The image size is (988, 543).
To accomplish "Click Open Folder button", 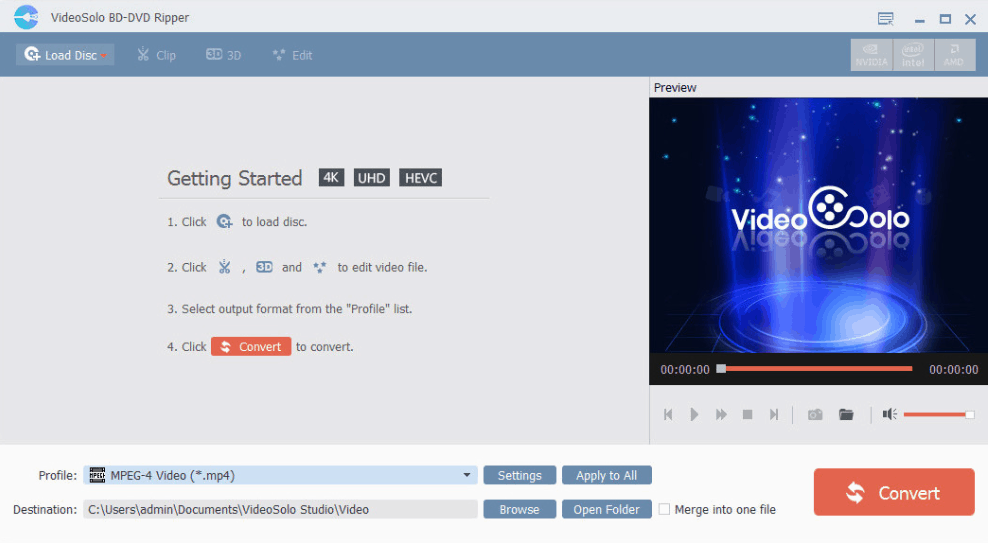I will coord(606,509).
